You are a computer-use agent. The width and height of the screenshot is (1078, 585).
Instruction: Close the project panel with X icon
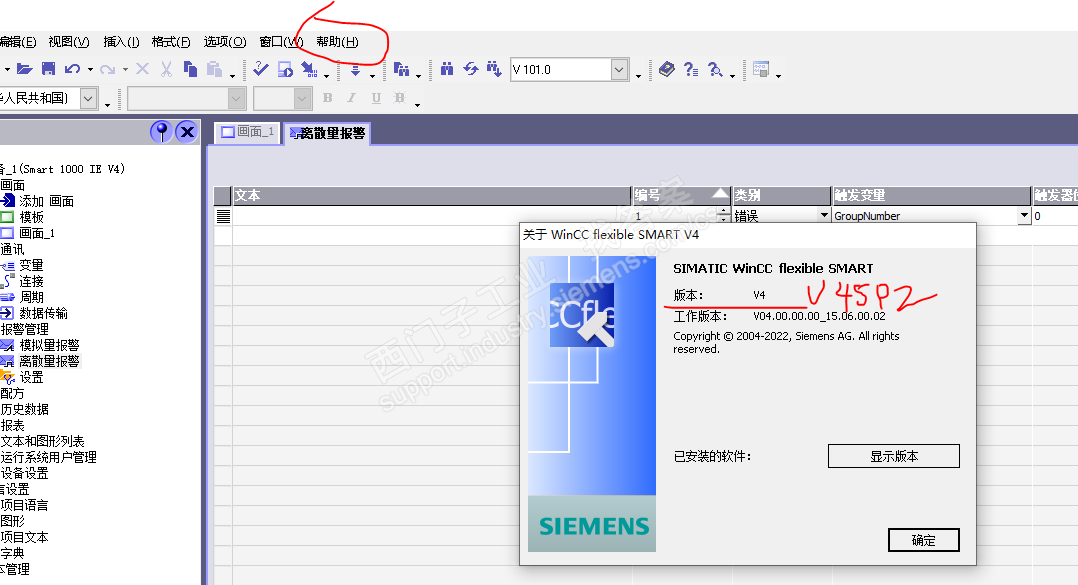pyautogui.click(x=186, y=131)
